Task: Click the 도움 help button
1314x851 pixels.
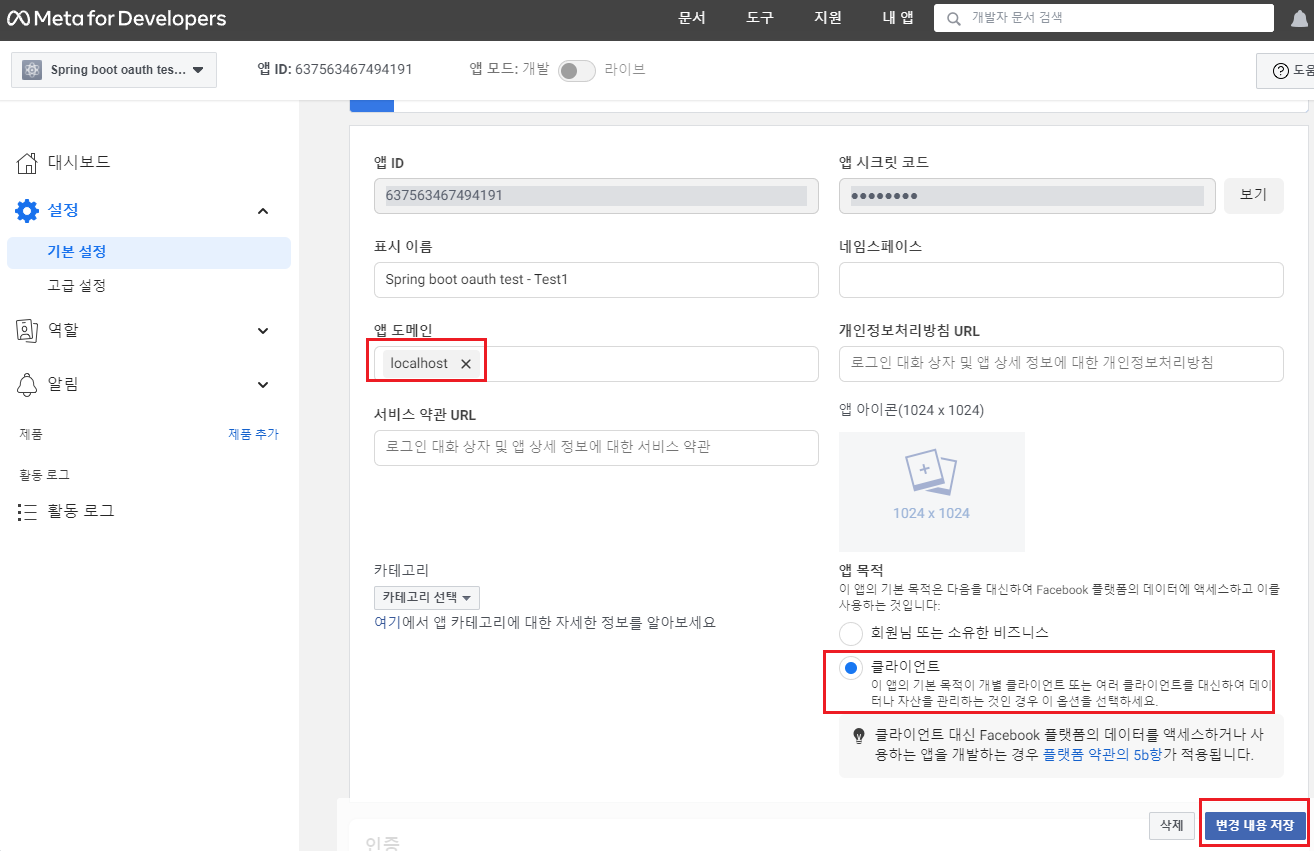Action: point(1285,71)
